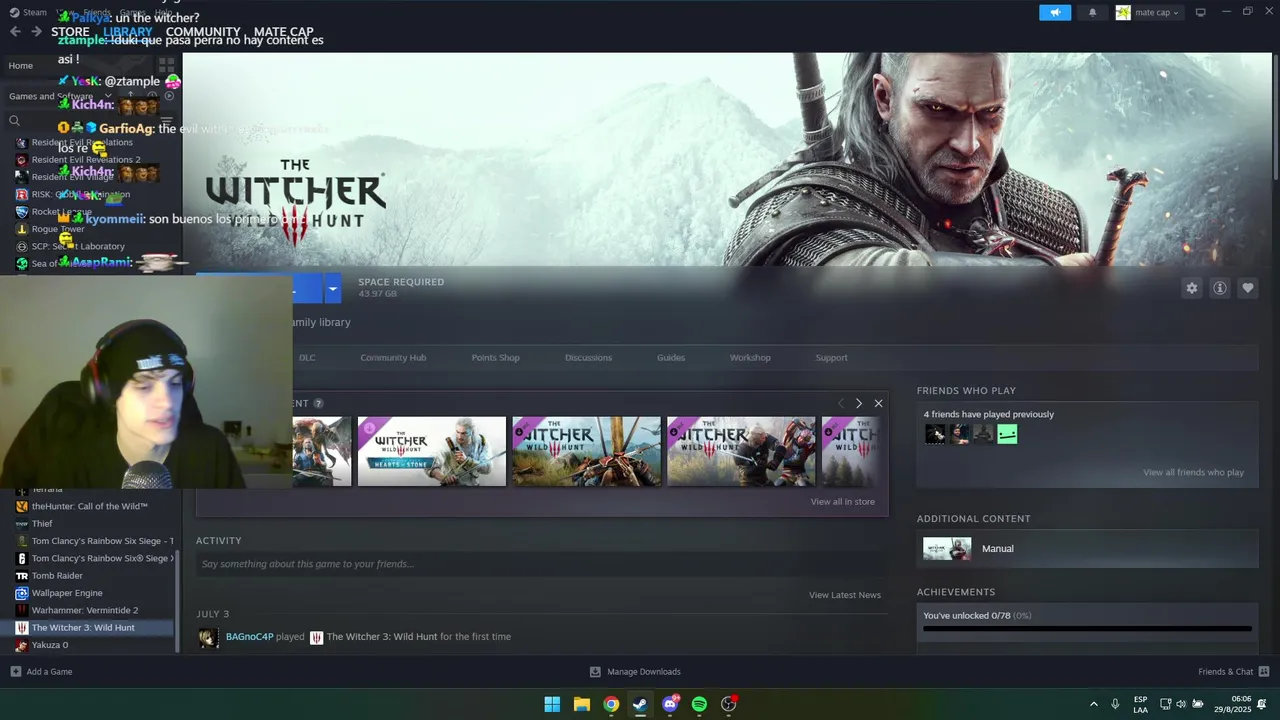Click the Add a Game plus icon
Screen dimensions: 1280x720
point(15,672)
